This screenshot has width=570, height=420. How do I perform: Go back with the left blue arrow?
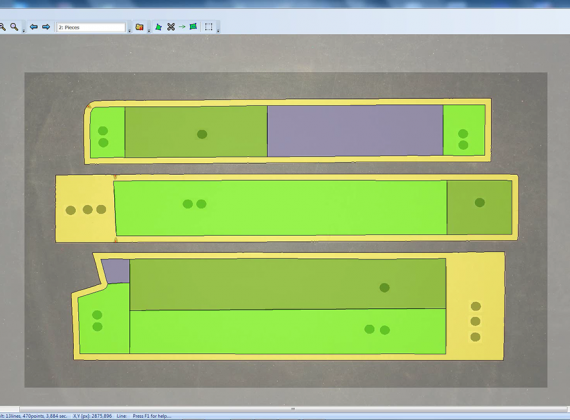[x=34, y=27]
